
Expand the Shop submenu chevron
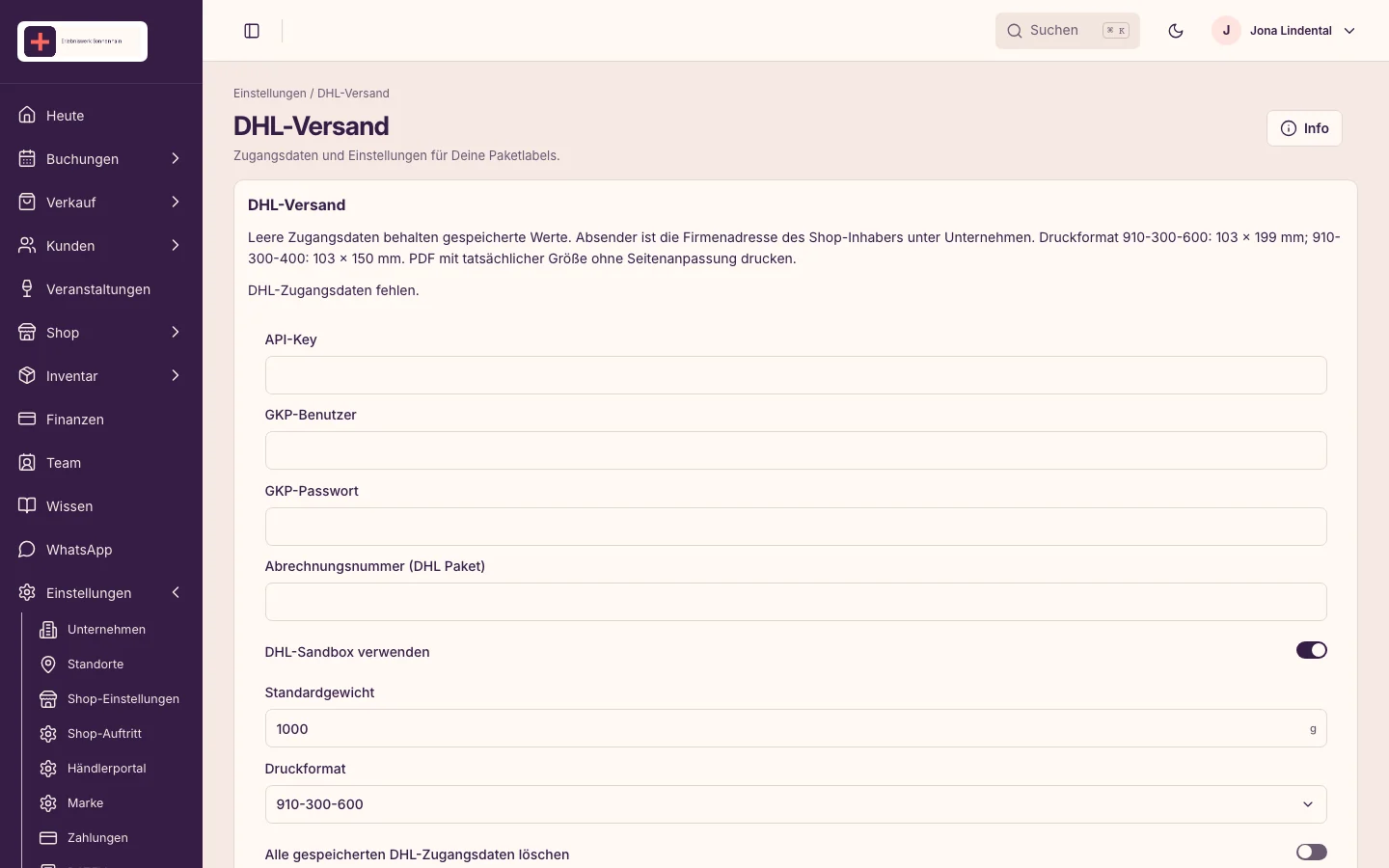point(176,333)
